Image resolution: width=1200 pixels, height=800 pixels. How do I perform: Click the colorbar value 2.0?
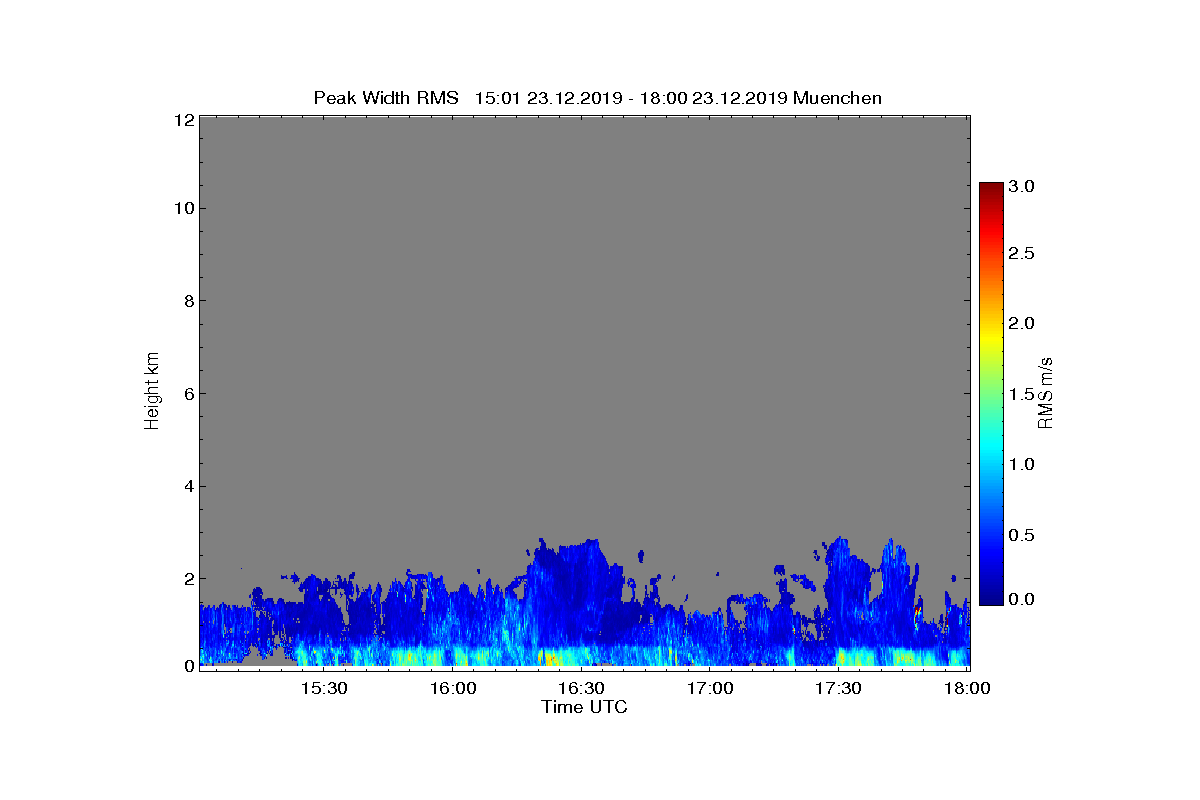tap(1021, 323)
